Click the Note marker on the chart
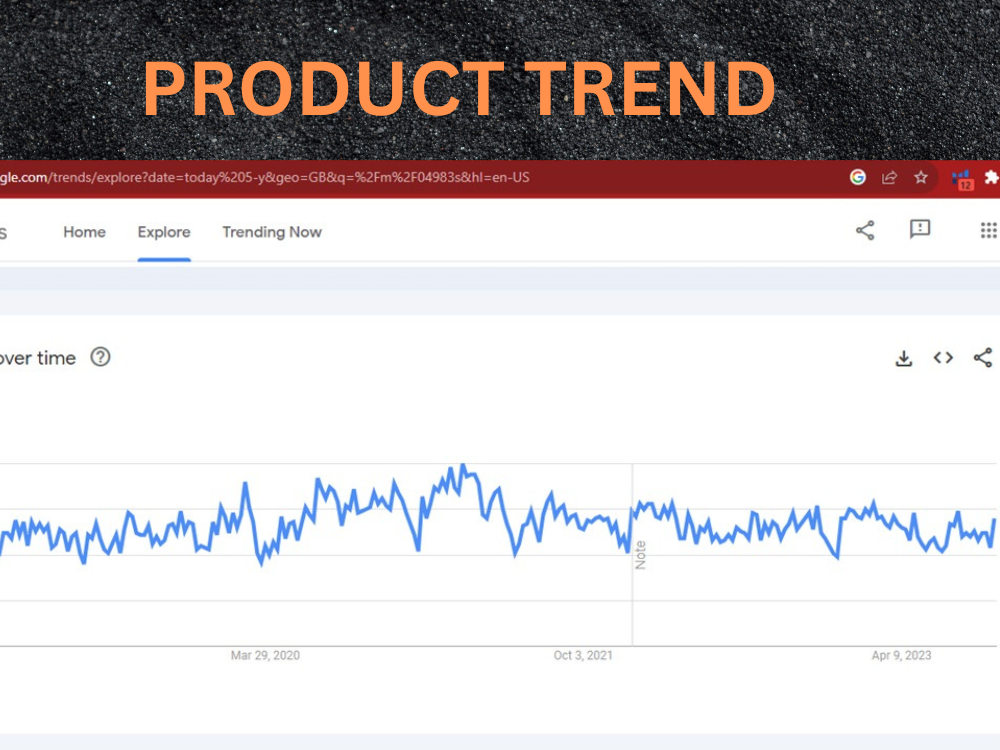 pos(640,555)
